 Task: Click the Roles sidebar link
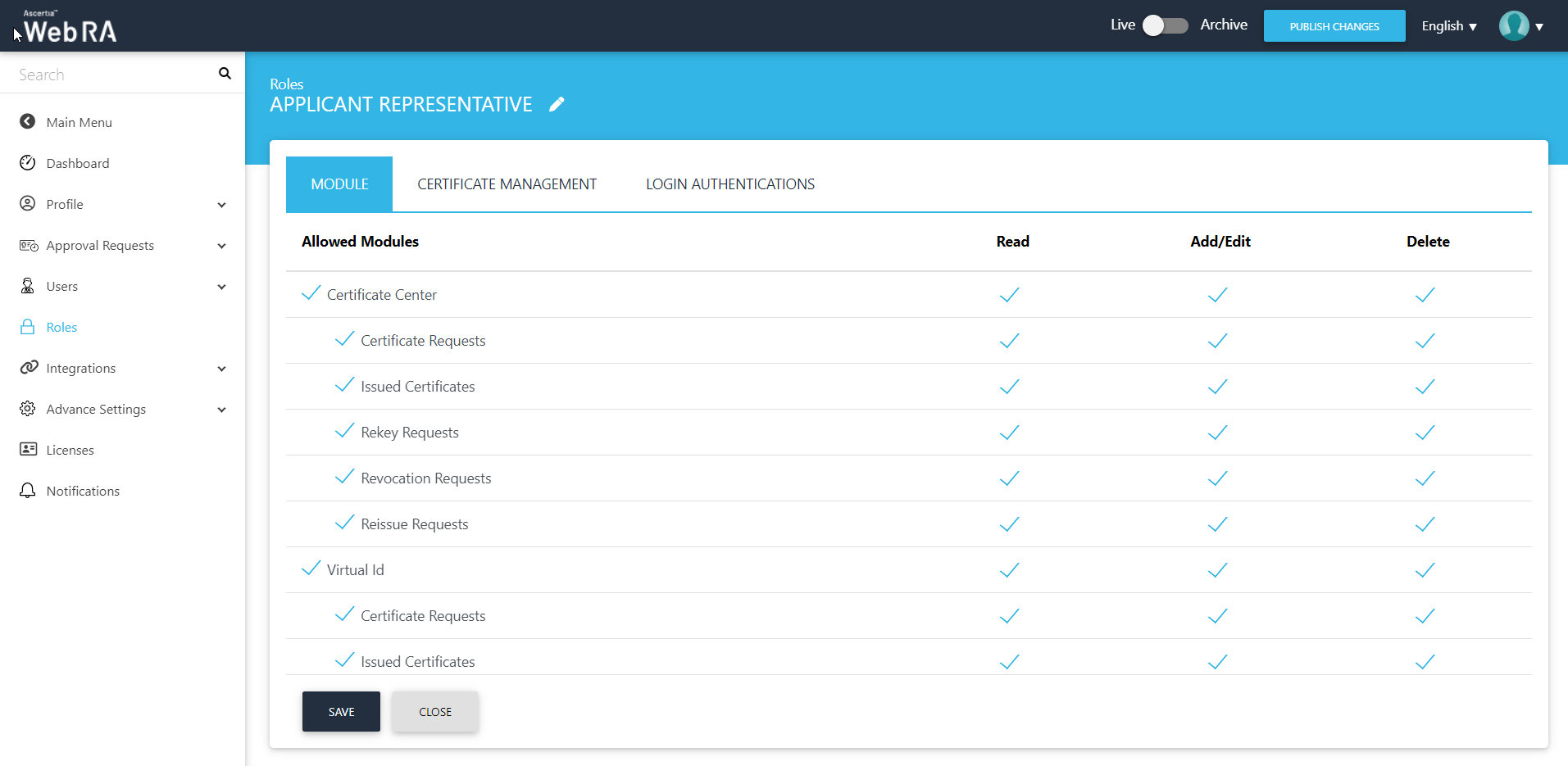(61, 327)
